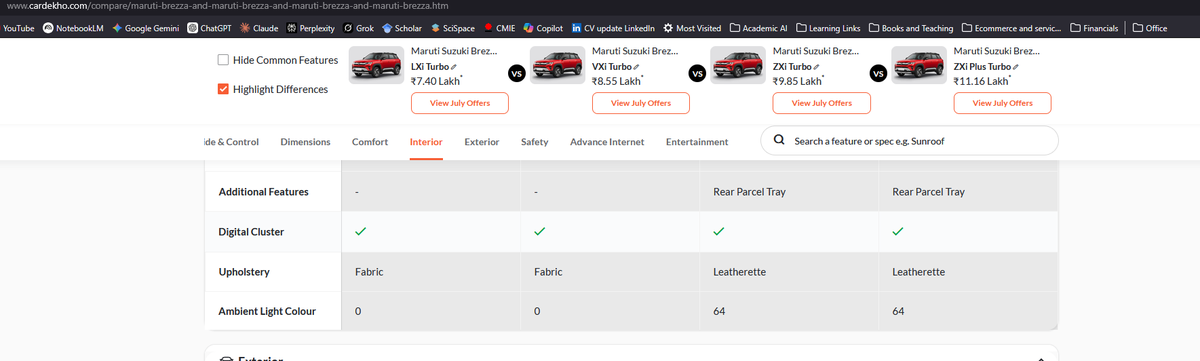Open the SciSpace bookmark icon
Screen dimensions: 1200x361
(x=435, y=28)
